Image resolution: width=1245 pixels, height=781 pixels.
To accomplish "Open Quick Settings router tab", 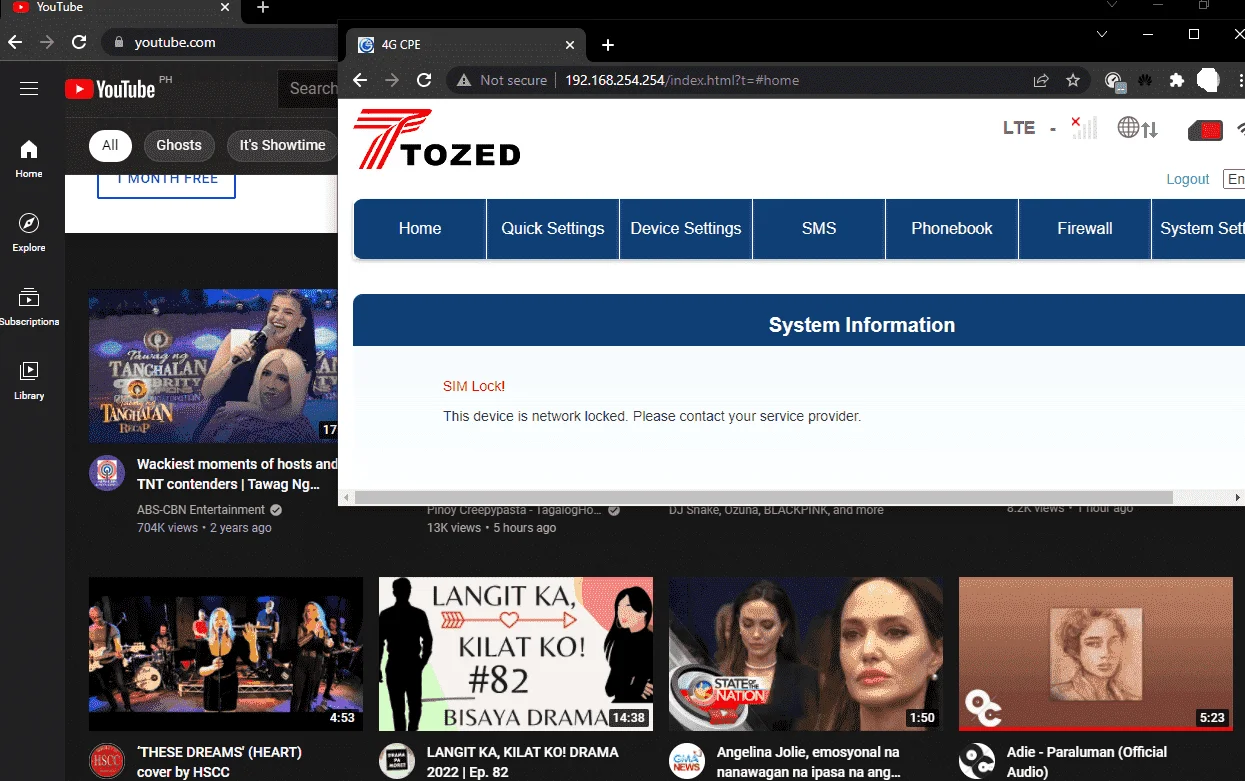I will coord(553,228).
